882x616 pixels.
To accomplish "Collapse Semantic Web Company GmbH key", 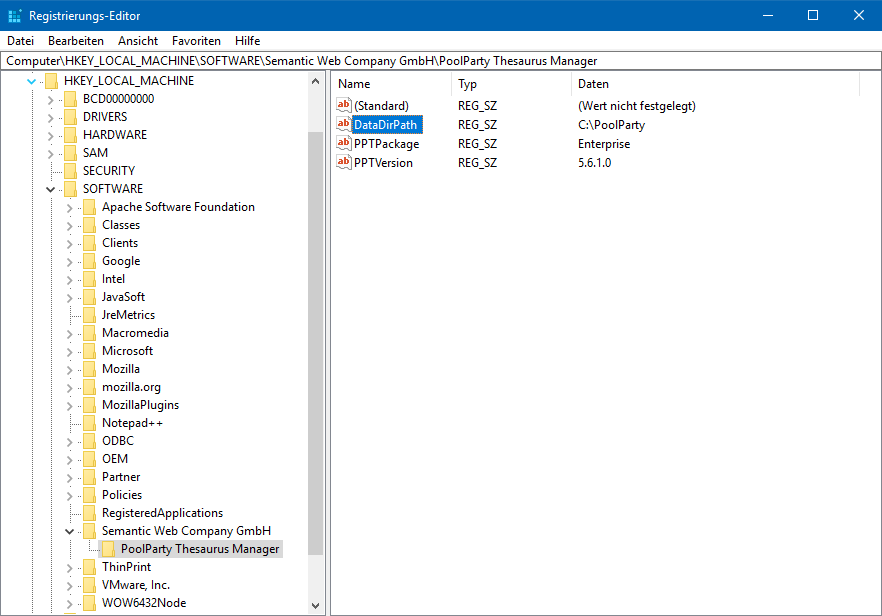I will click(x=69, y=532).
